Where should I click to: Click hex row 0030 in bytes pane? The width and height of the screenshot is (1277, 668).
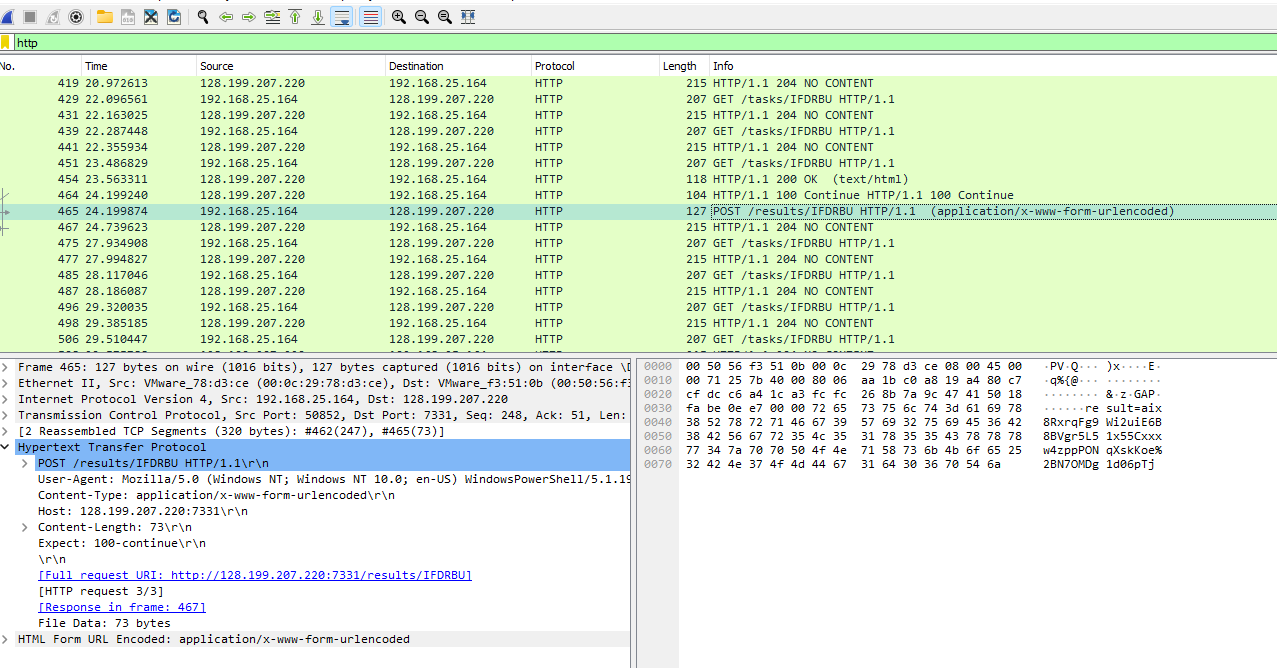(854, 408)
